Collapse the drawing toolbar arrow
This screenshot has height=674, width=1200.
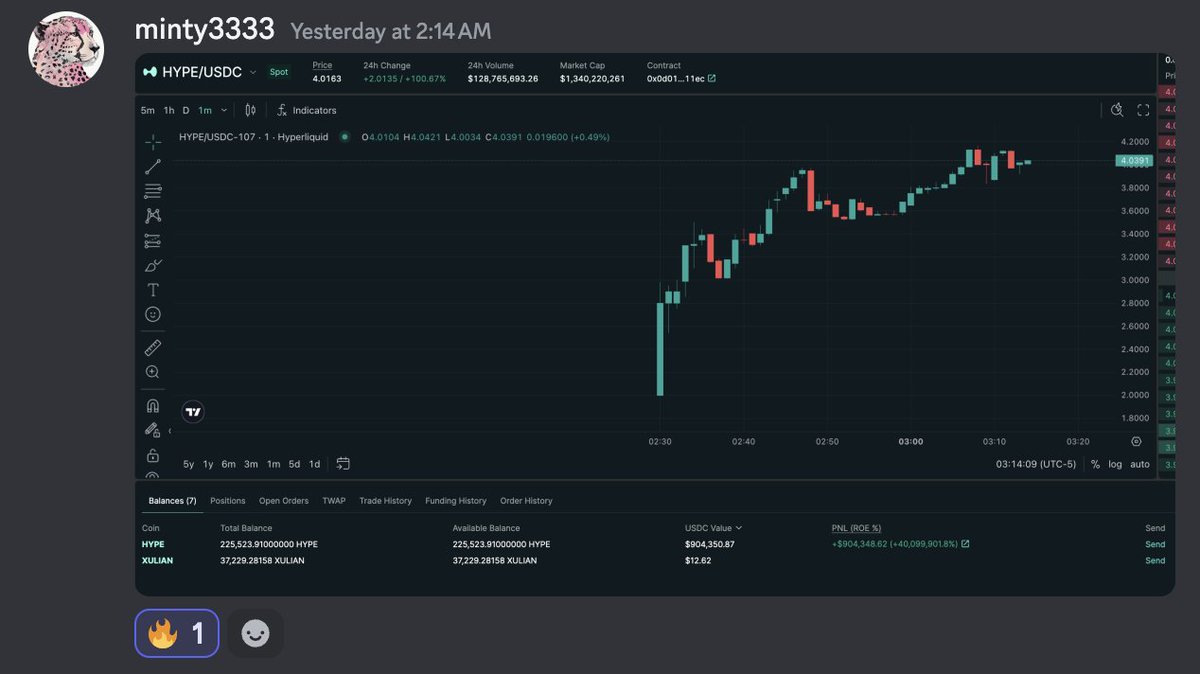coord(169,431)
